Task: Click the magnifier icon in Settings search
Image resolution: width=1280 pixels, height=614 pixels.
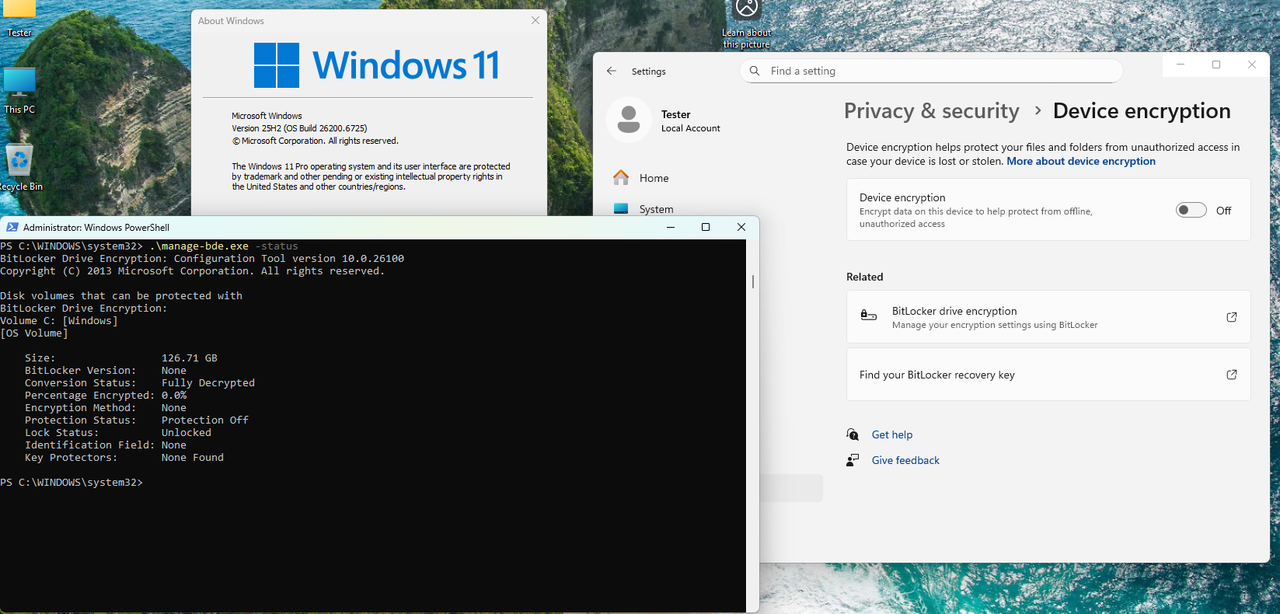Action: click(755, 71)
